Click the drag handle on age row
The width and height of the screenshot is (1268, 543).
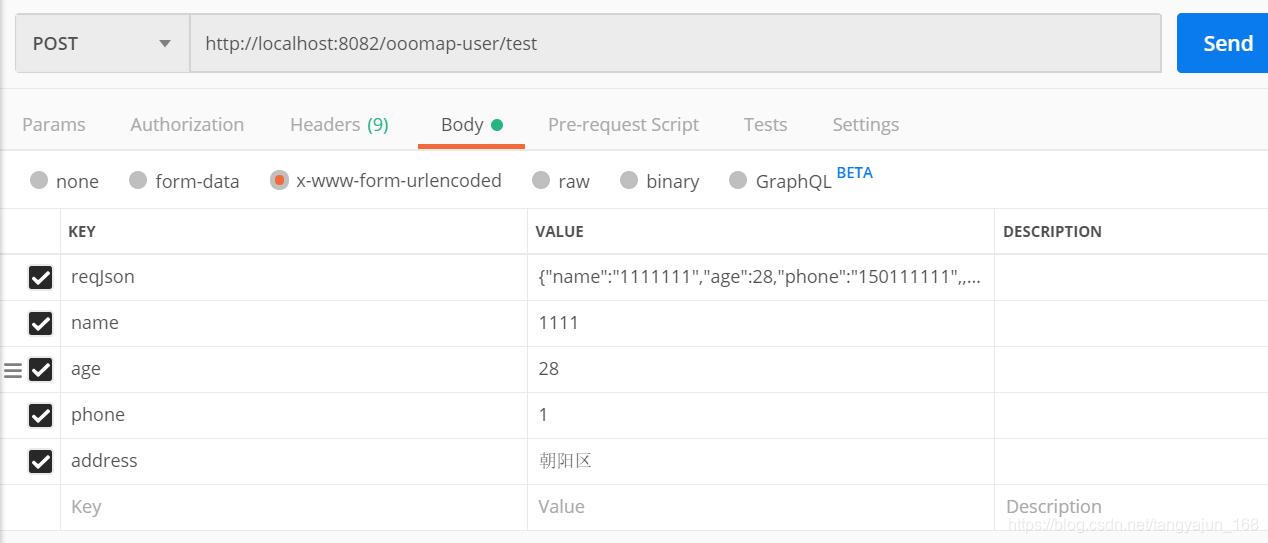13,370
